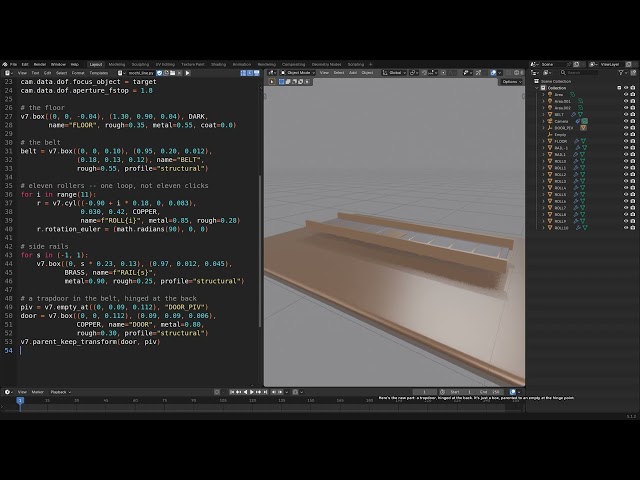Click the Scene name field
Image resolution: width=640 pixels, height=480 pixels.
tap(553, 64)
